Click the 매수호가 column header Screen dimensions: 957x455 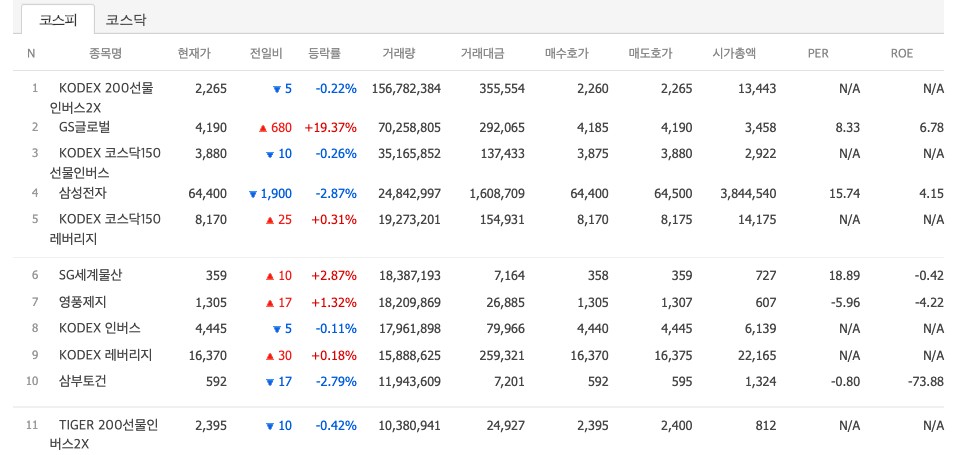(566, 54)
